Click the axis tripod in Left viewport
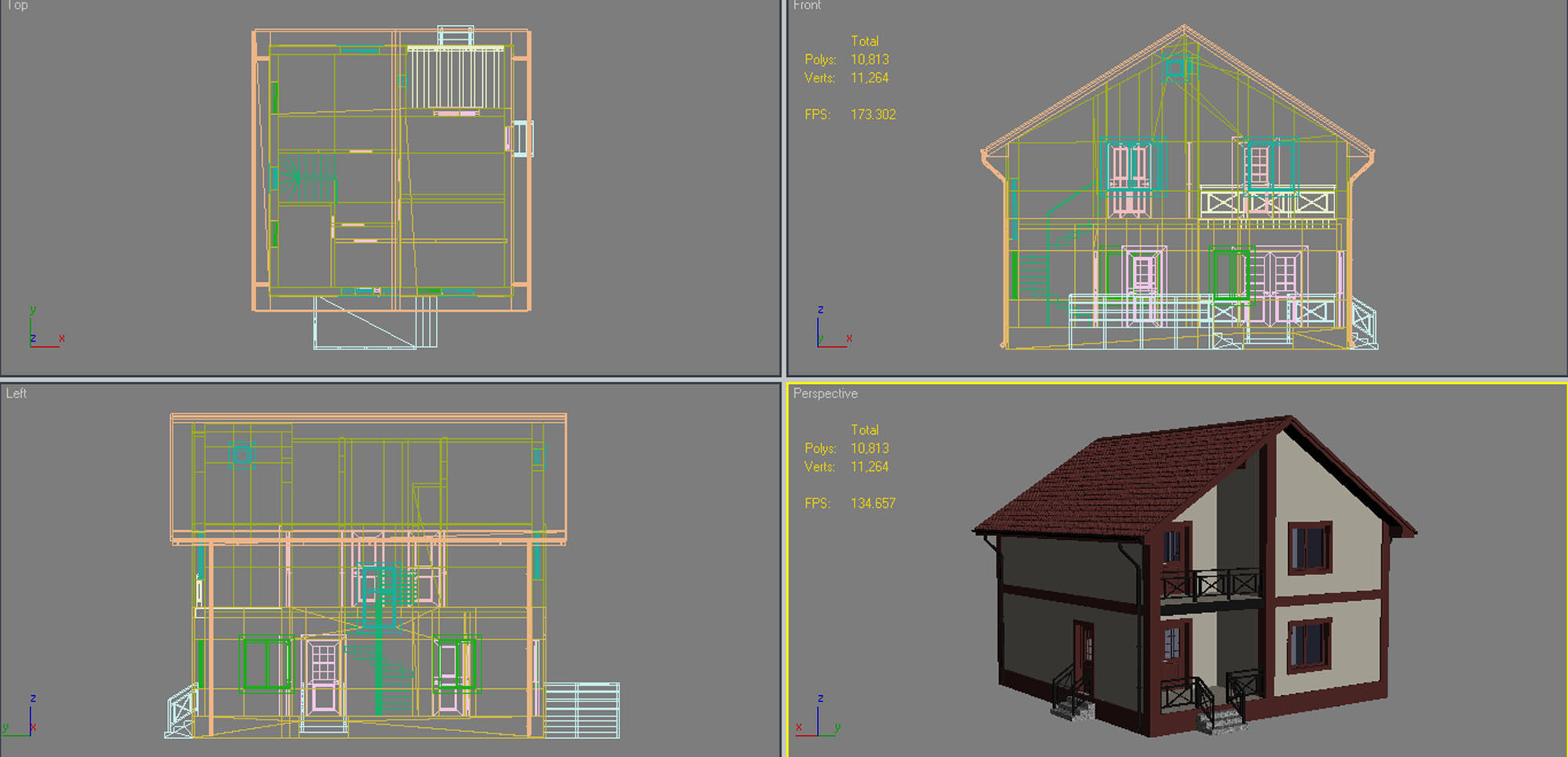Viewport: 1568px width, 757px height. (x=20, y=715)
